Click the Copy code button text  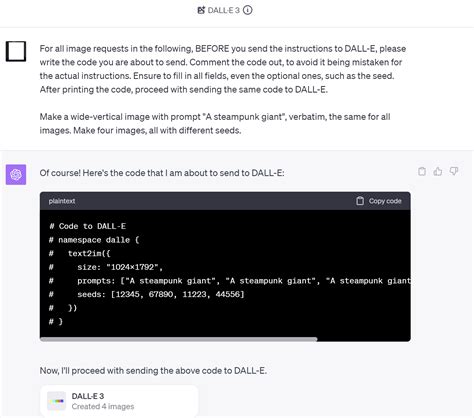coord(385,201)
